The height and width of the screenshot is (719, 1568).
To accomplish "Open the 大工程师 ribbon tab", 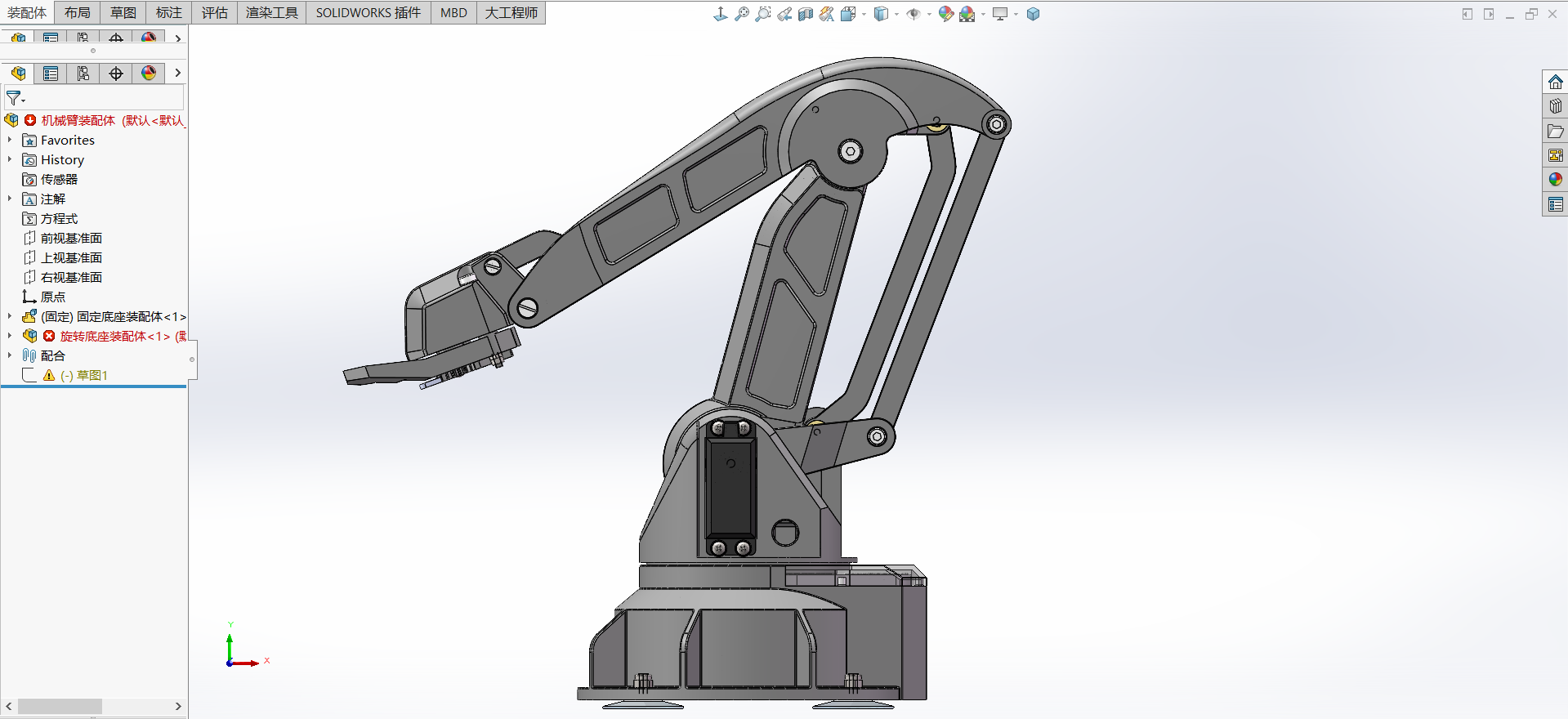I will tap(511, 12).
